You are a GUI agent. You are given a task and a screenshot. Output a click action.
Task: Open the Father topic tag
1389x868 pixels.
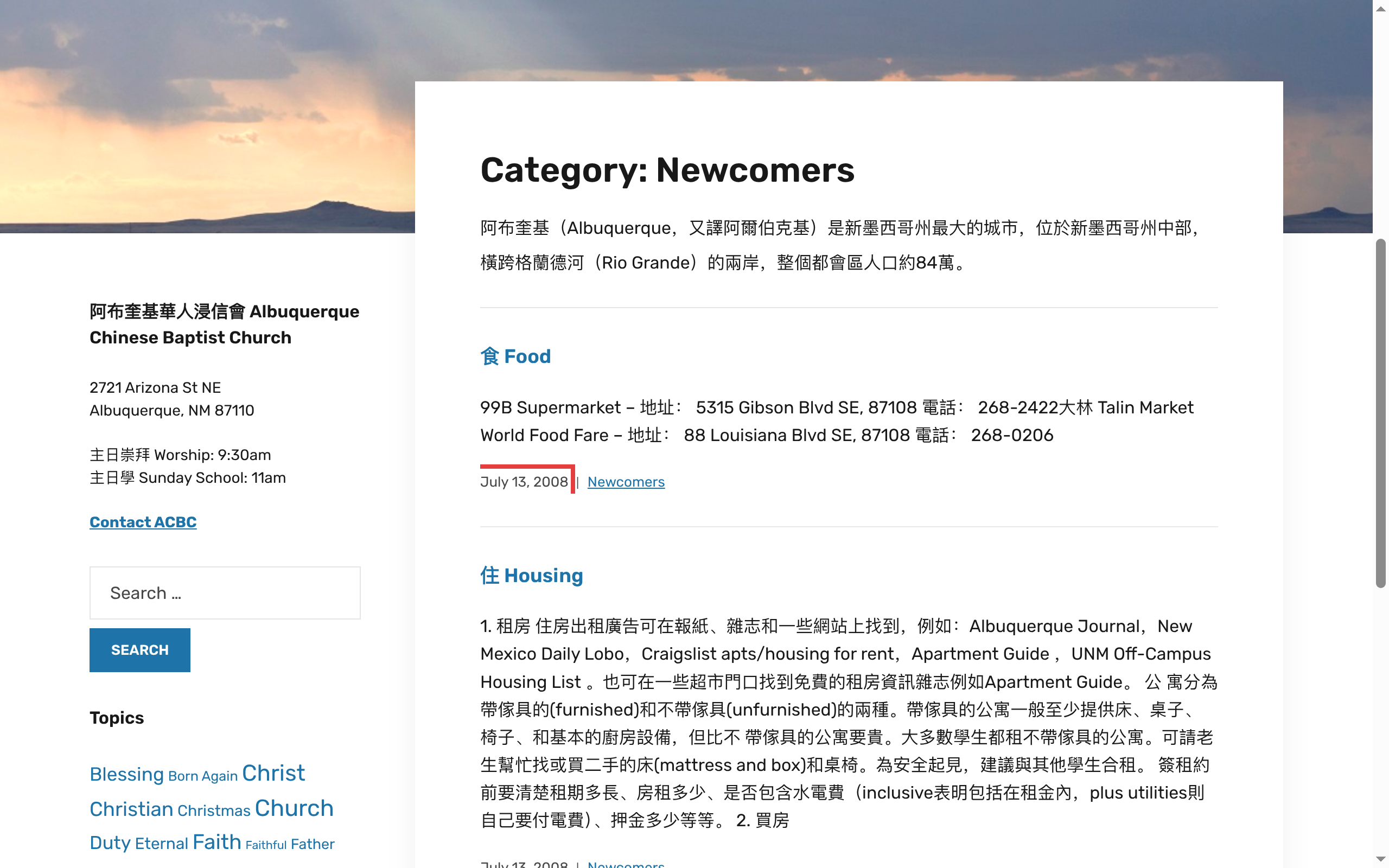312,844
